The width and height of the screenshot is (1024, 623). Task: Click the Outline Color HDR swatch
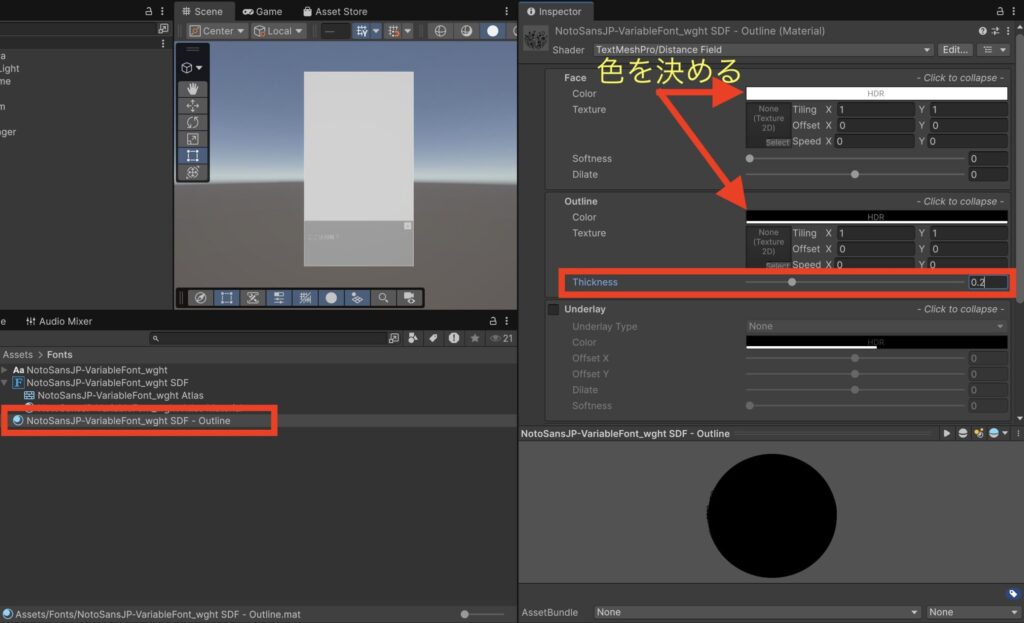876,217
